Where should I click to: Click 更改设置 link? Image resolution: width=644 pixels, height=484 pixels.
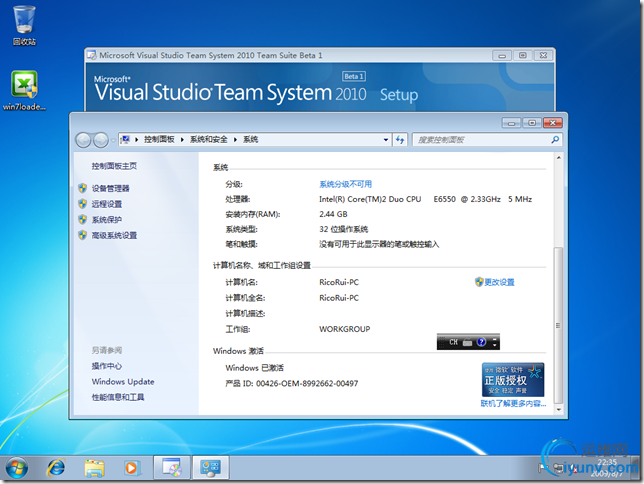coord(499,282)
